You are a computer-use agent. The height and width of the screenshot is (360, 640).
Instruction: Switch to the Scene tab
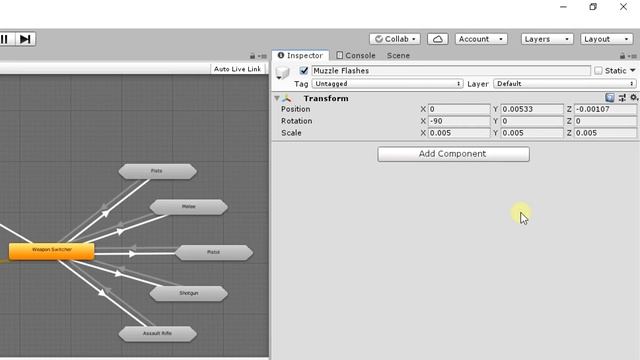point(398,56)
